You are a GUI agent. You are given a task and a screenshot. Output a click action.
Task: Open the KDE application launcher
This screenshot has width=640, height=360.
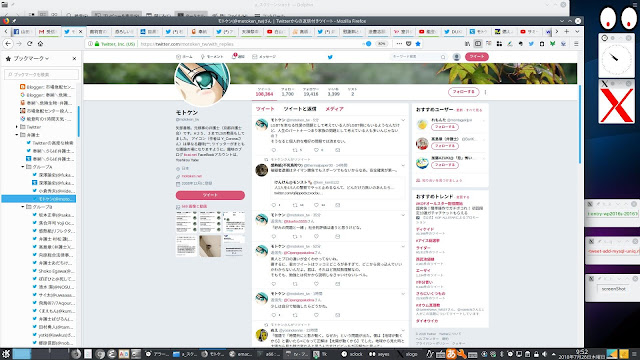click(x=6, y=354)
